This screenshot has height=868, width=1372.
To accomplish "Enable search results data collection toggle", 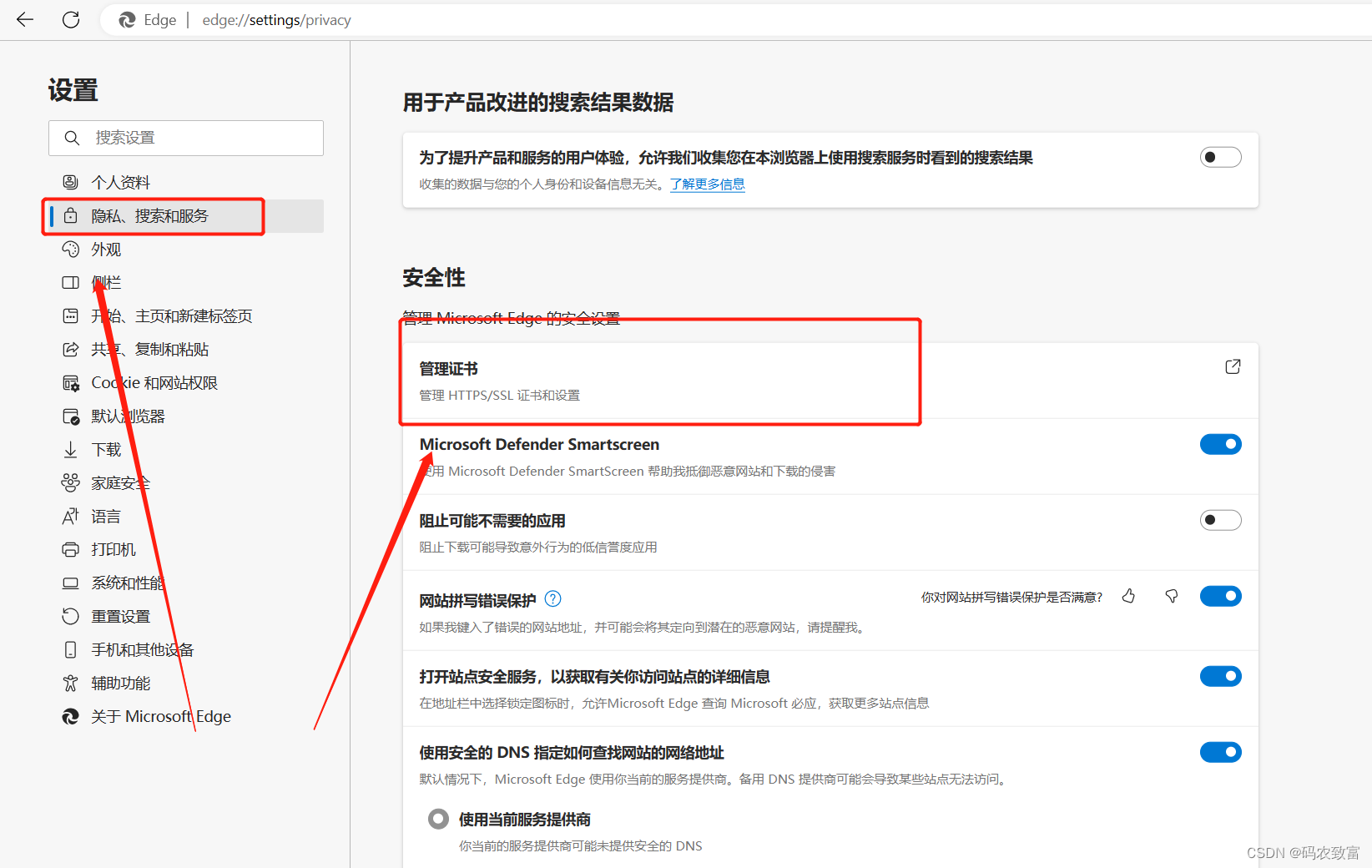I will [x=1221, y=157].
